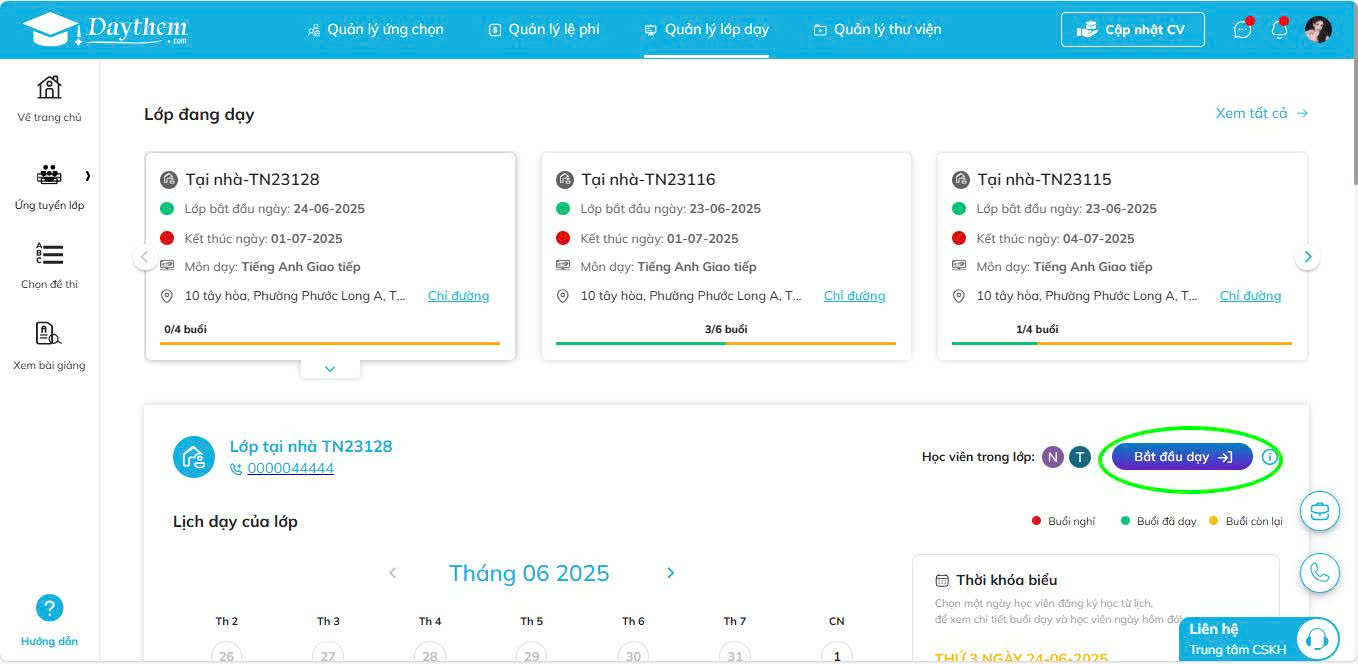Click Chỉ đường on card TN23115
The image size is (1358, 664).
(x=1250, y=296)
